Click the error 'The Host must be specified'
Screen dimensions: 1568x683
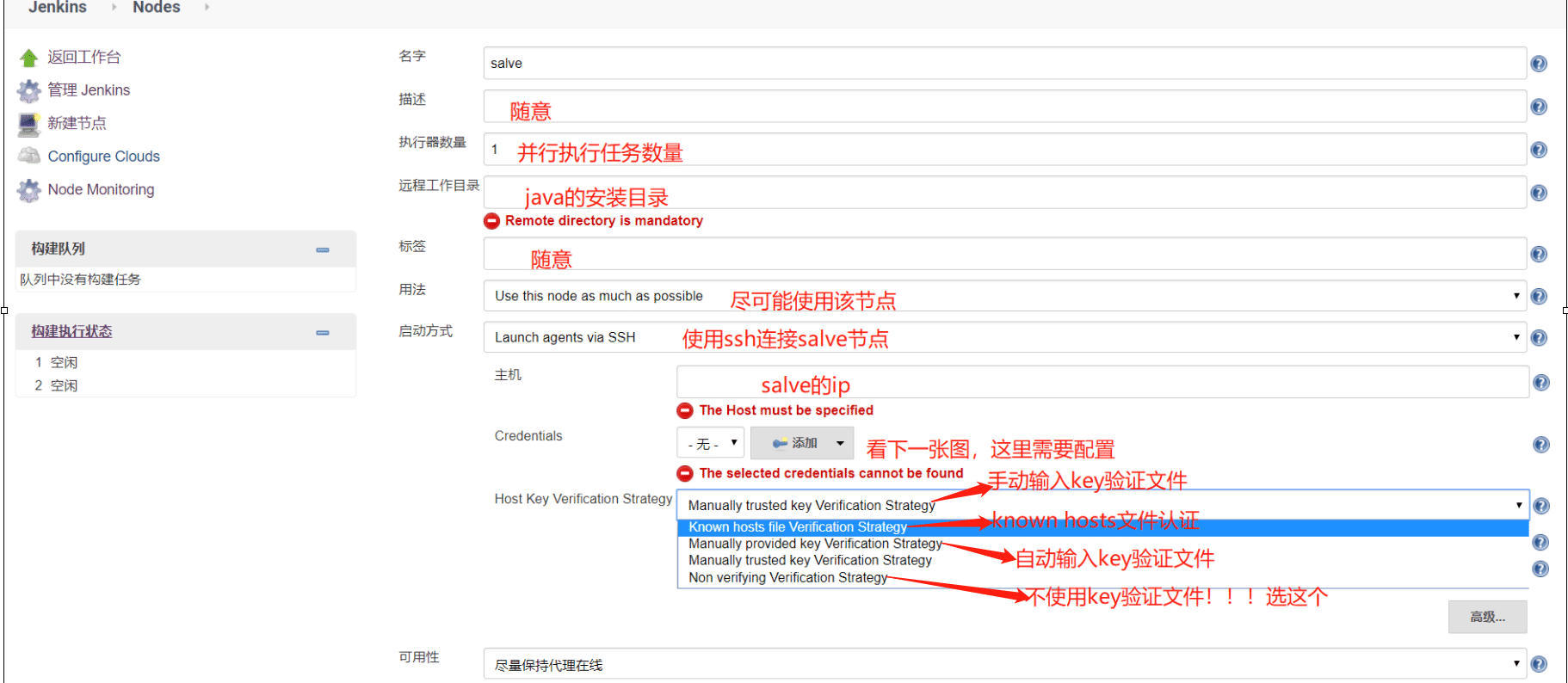(x=787, y=410)
